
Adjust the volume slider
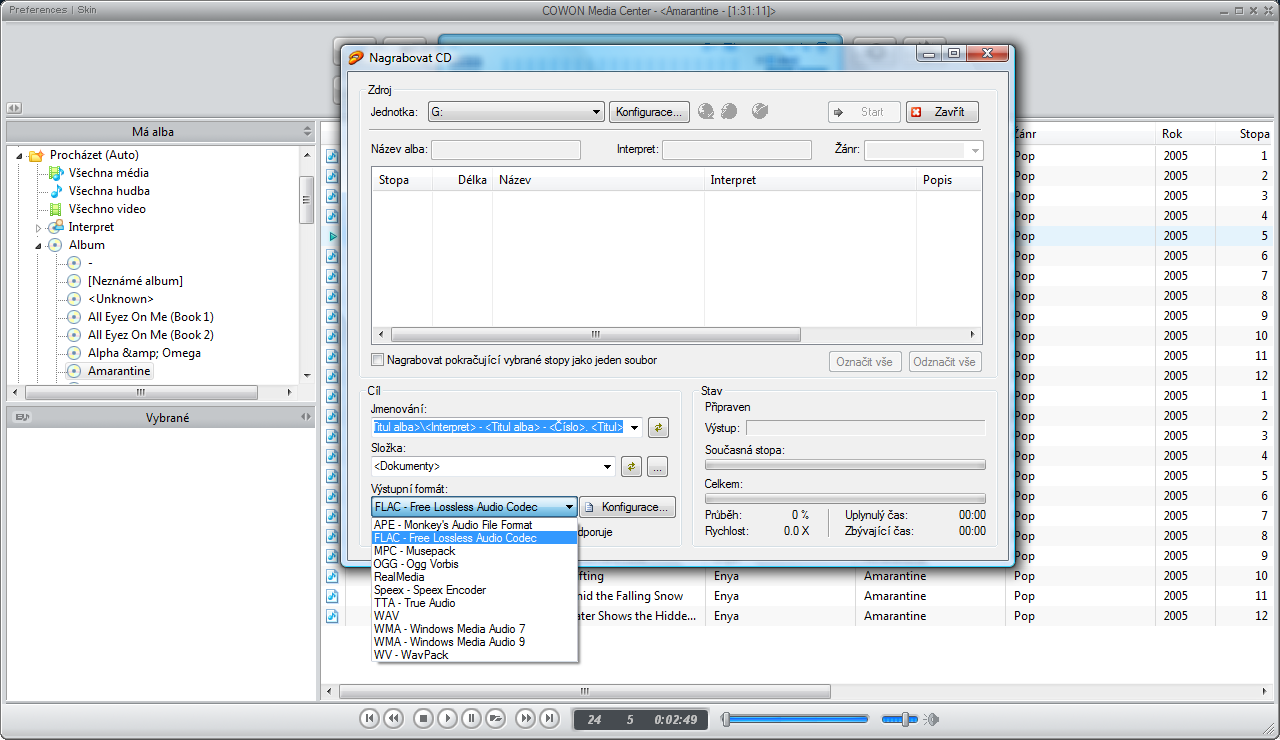click(x=900, y=718)
